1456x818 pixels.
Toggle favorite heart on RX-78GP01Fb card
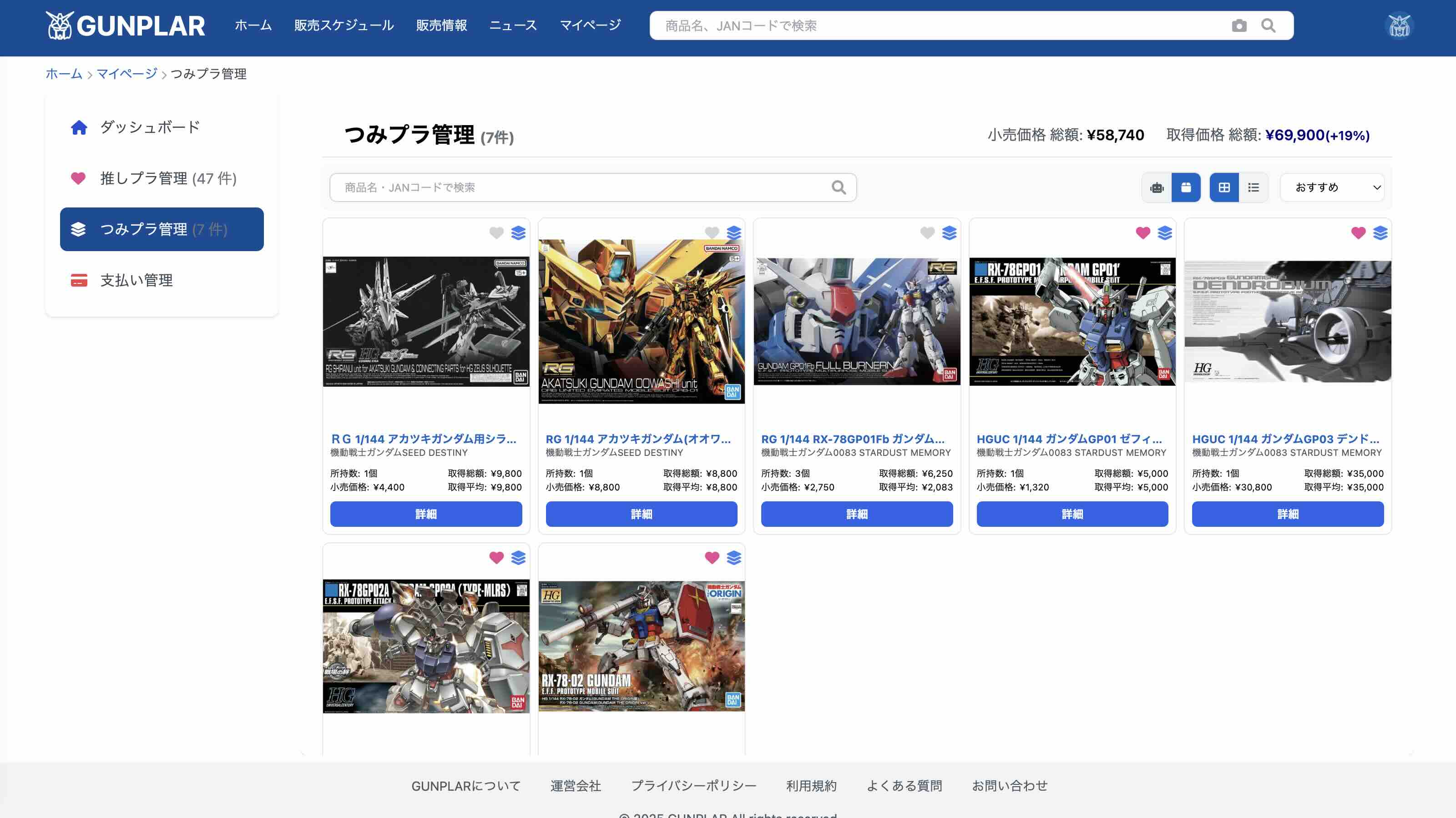928,233
